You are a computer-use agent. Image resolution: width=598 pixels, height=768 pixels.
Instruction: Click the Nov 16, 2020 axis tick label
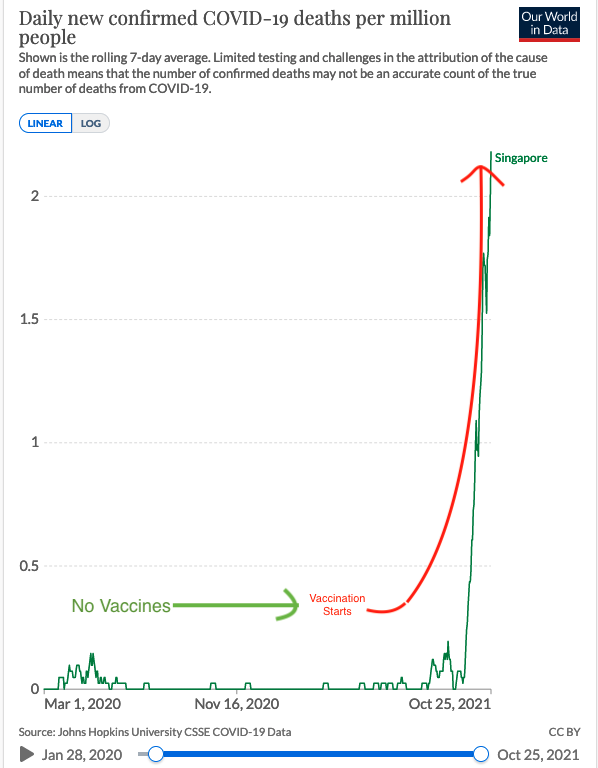click(237, 704)
